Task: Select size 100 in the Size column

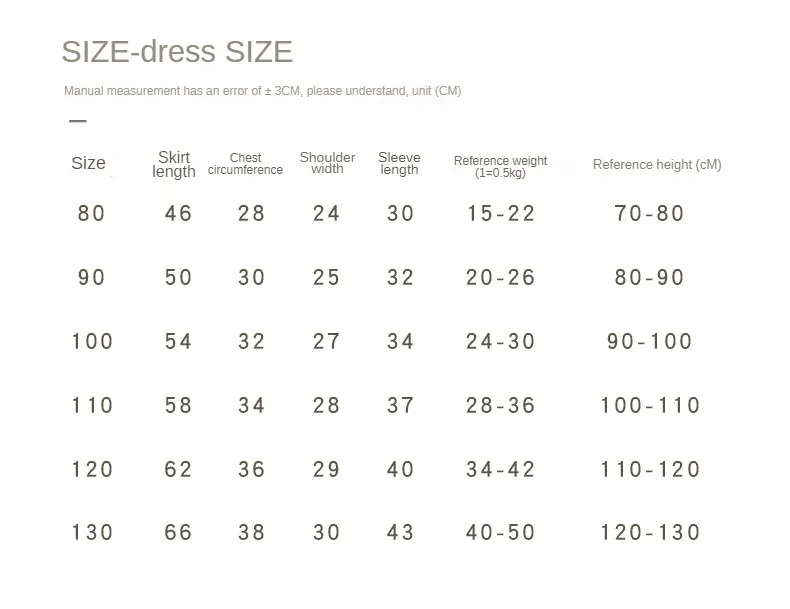Action: [x=92, y=341]
